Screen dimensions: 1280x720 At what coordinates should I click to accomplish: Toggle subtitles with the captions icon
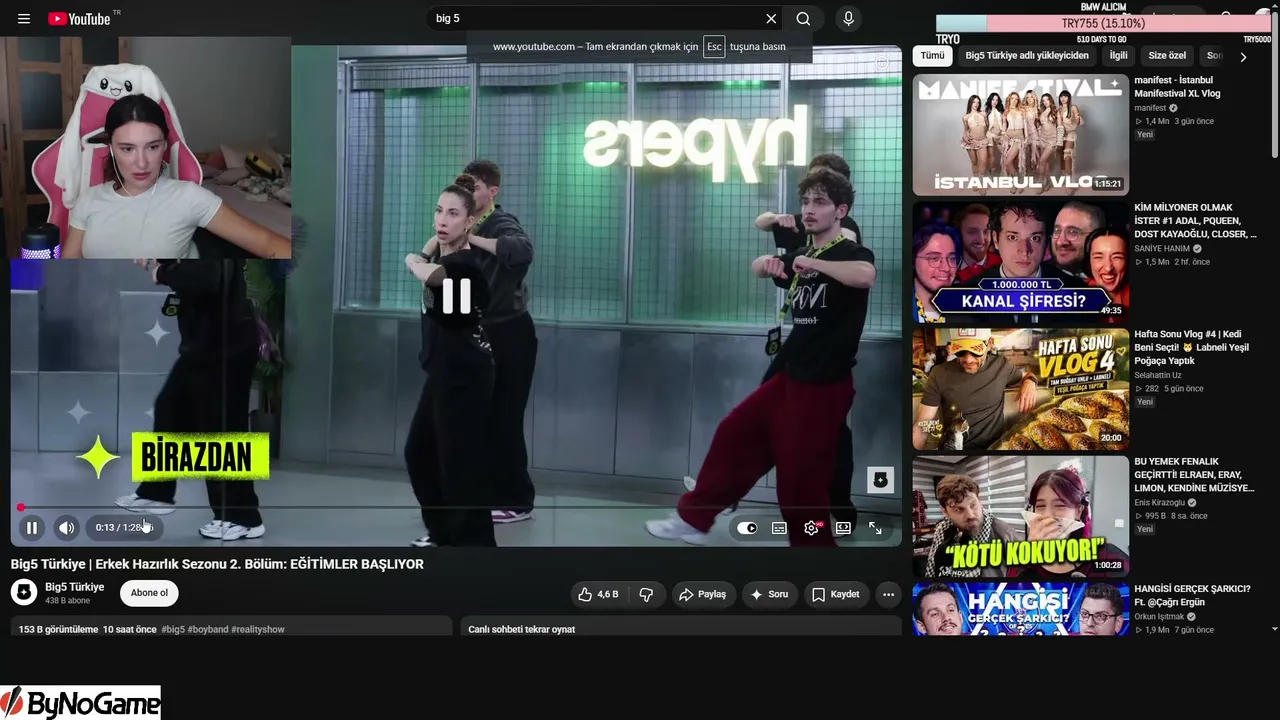tap(779, 528)
